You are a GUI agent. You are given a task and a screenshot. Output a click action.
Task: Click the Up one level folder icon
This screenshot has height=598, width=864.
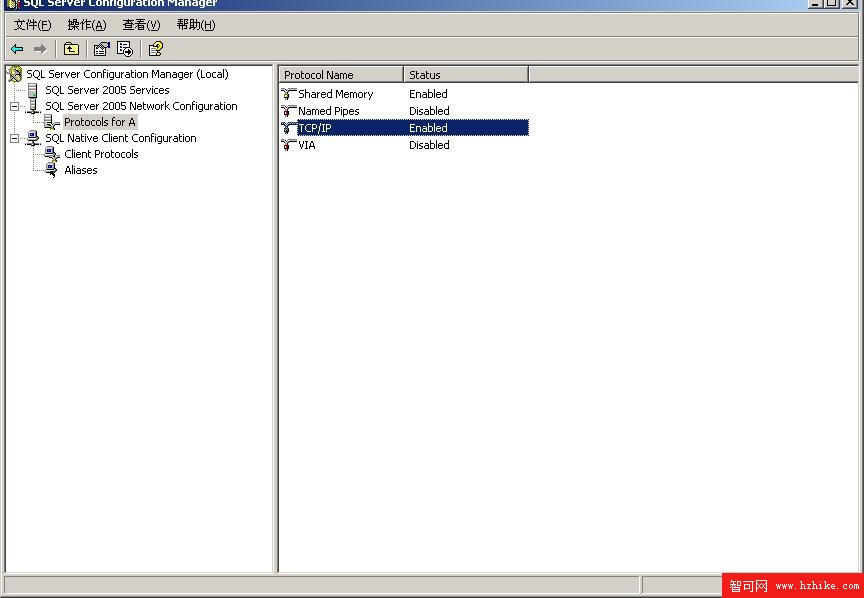click(x=71, y=49)
